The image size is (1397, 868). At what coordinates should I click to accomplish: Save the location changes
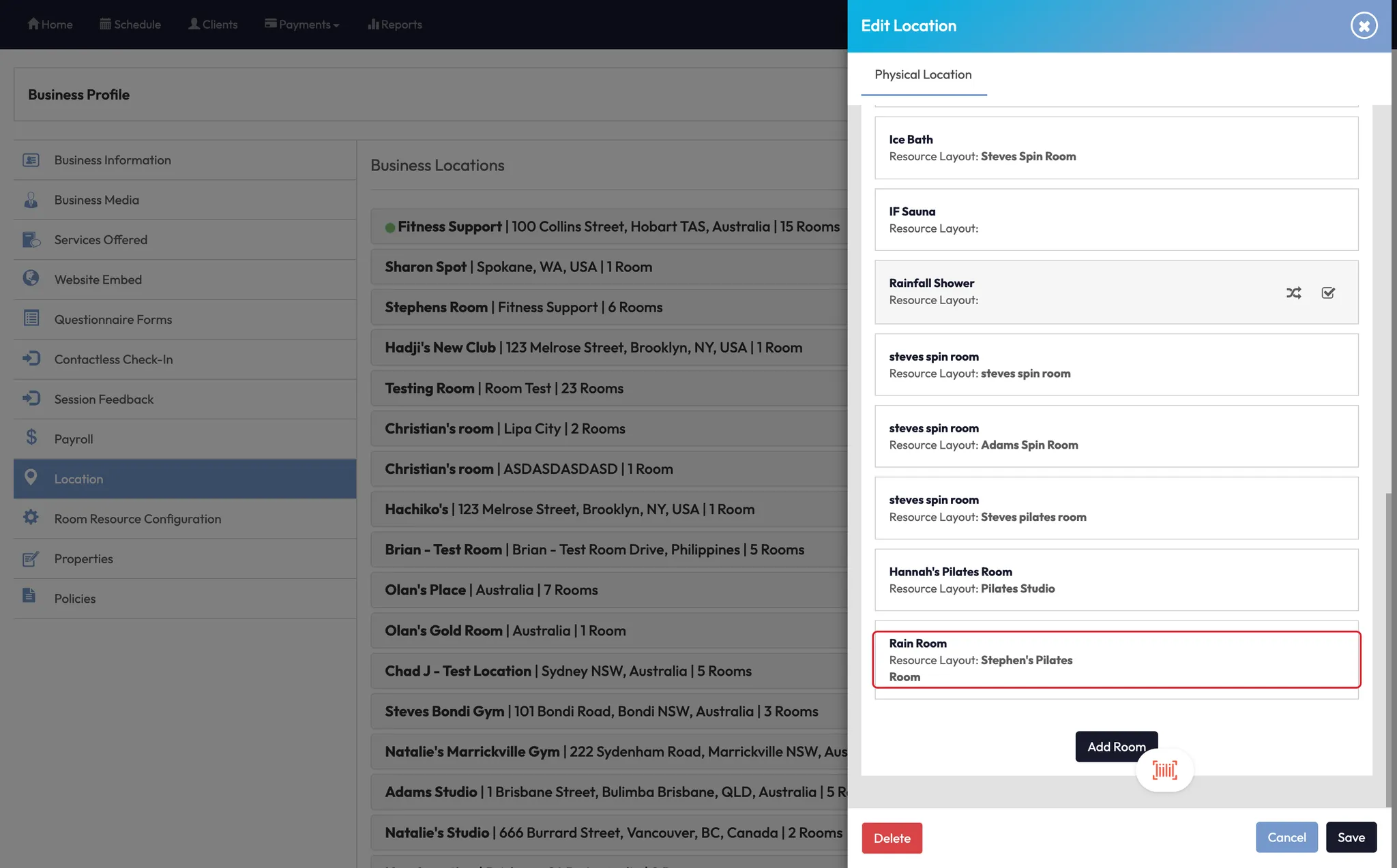pos(1351,837)
